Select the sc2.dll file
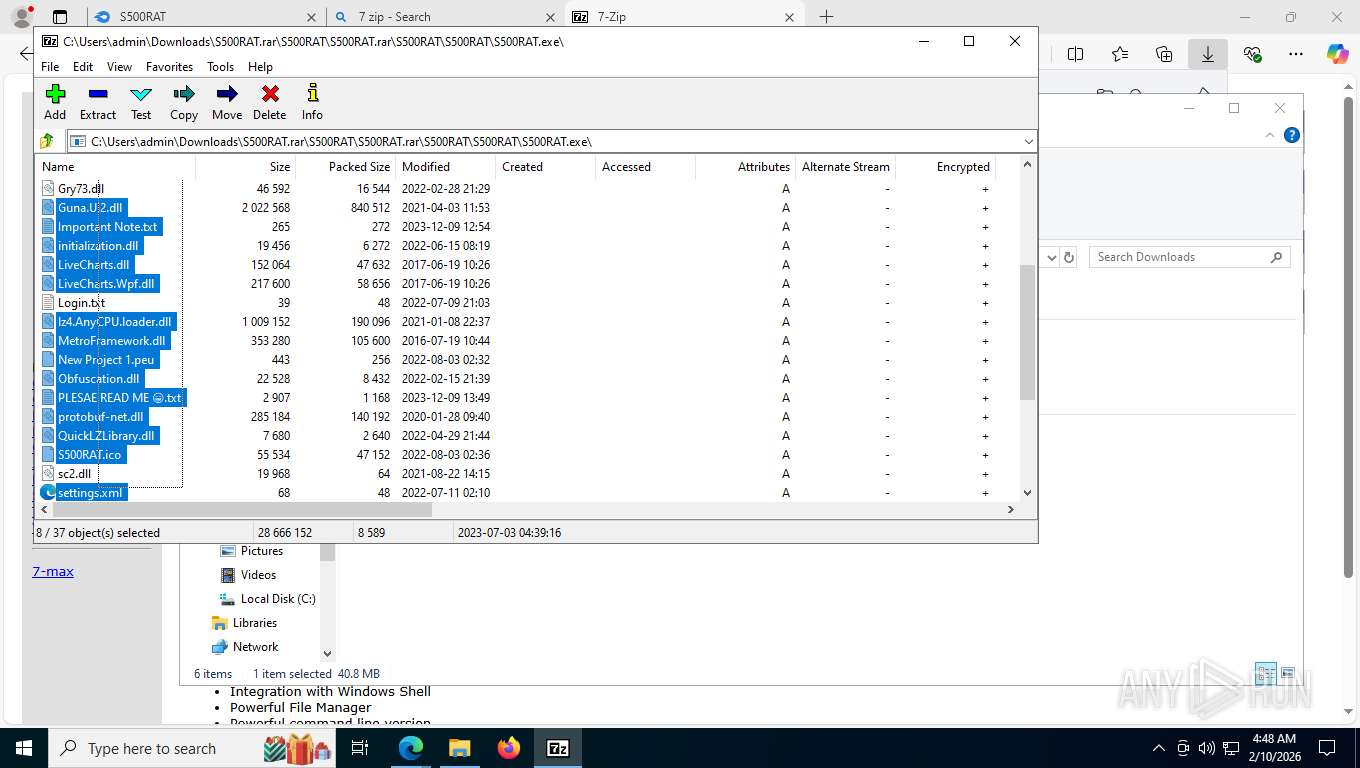The height and width of the screenshot is (768, 1360). pos(74,474)
